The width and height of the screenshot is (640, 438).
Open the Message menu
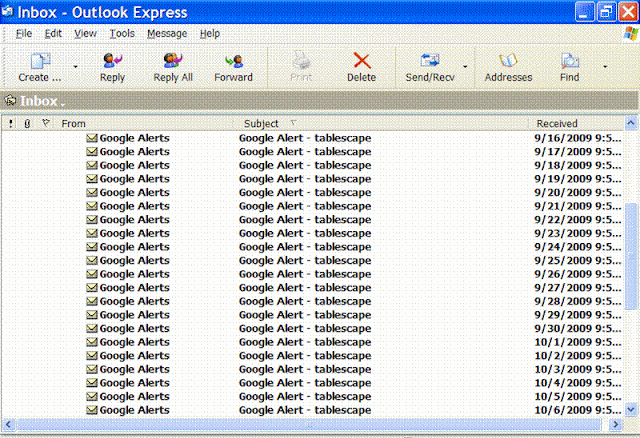(x=167, y=33)
